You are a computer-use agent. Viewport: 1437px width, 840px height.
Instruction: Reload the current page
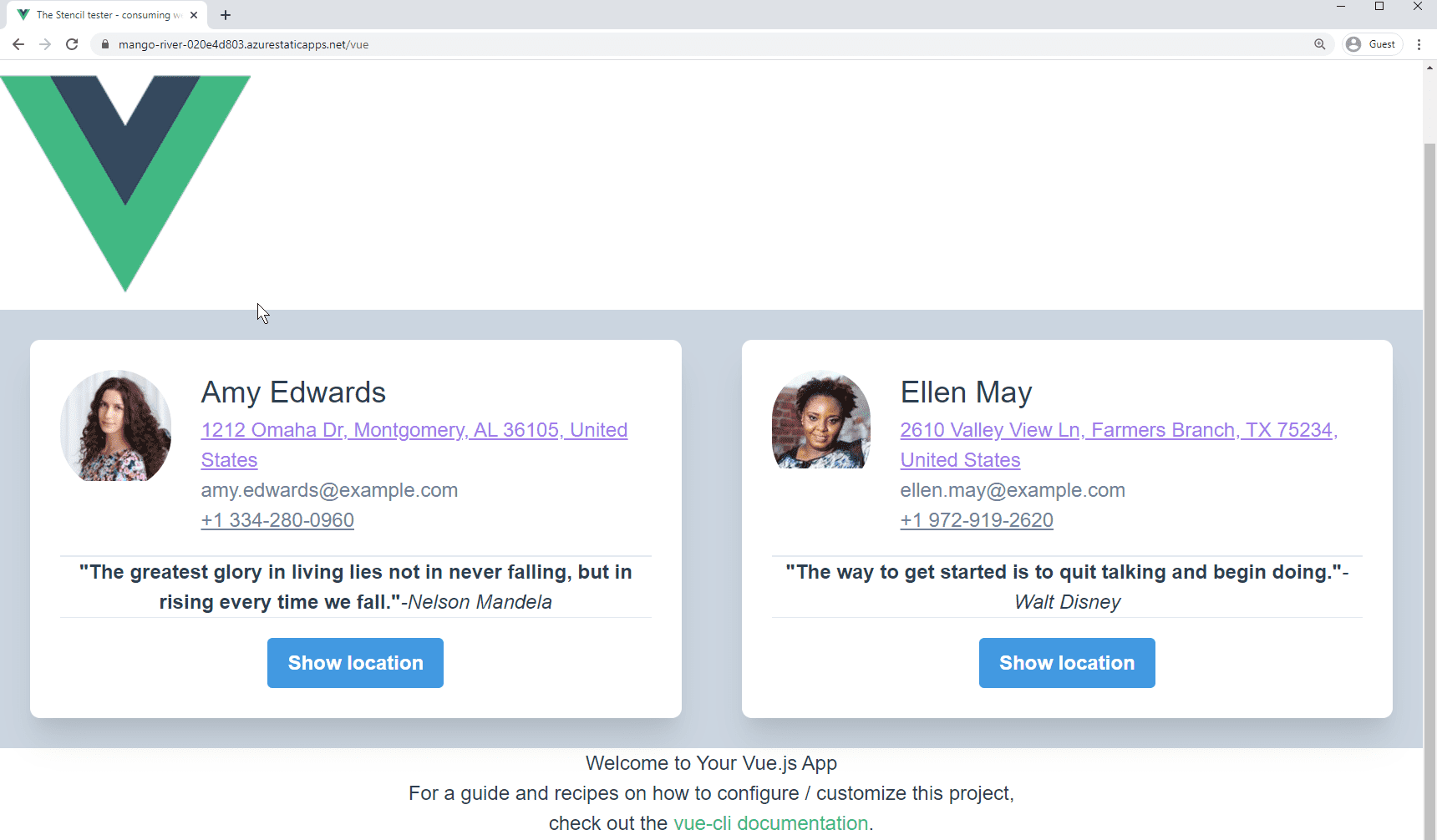click(x=72, y=44)
